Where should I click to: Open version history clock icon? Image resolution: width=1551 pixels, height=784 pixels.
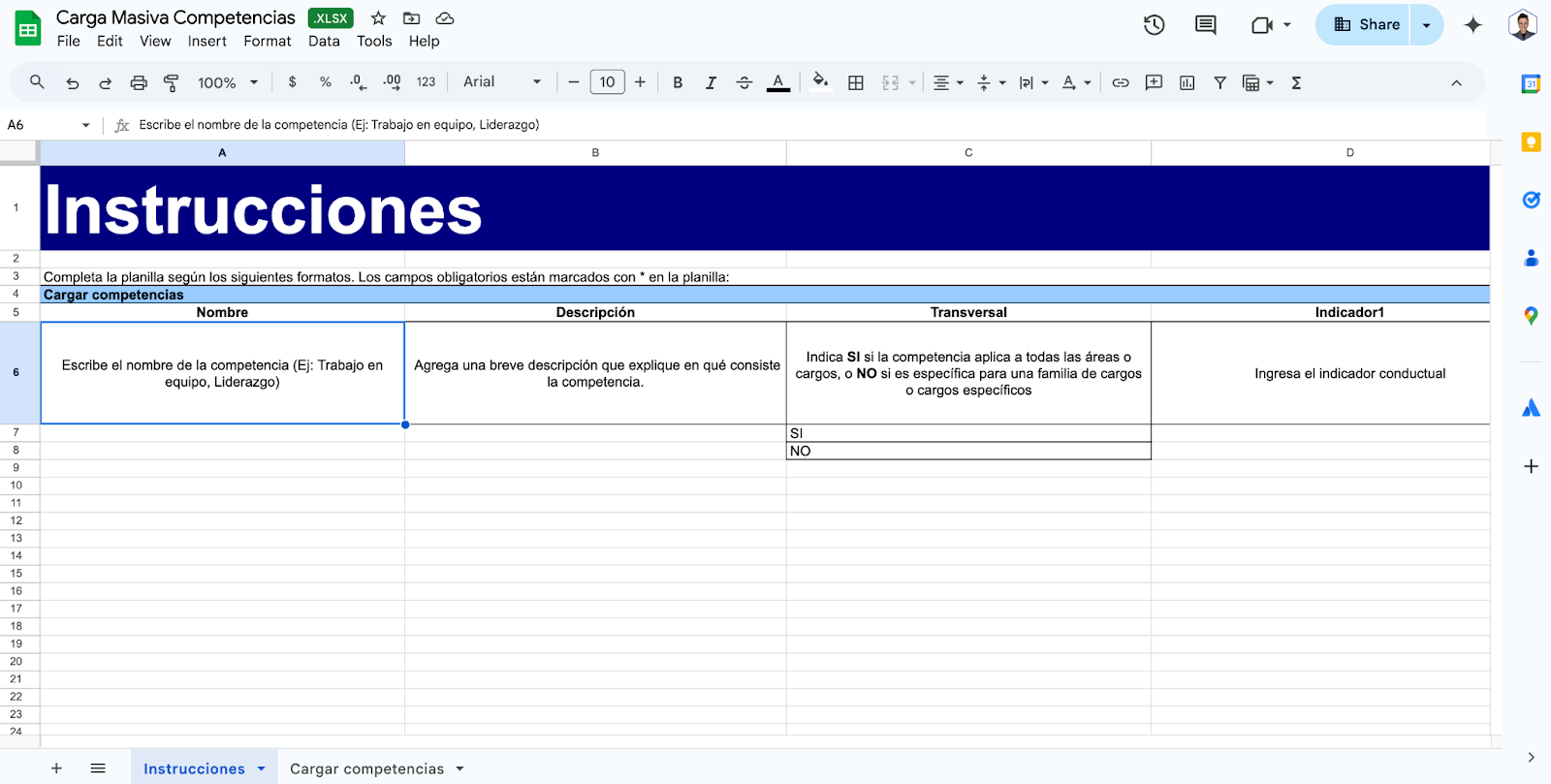1154,25
